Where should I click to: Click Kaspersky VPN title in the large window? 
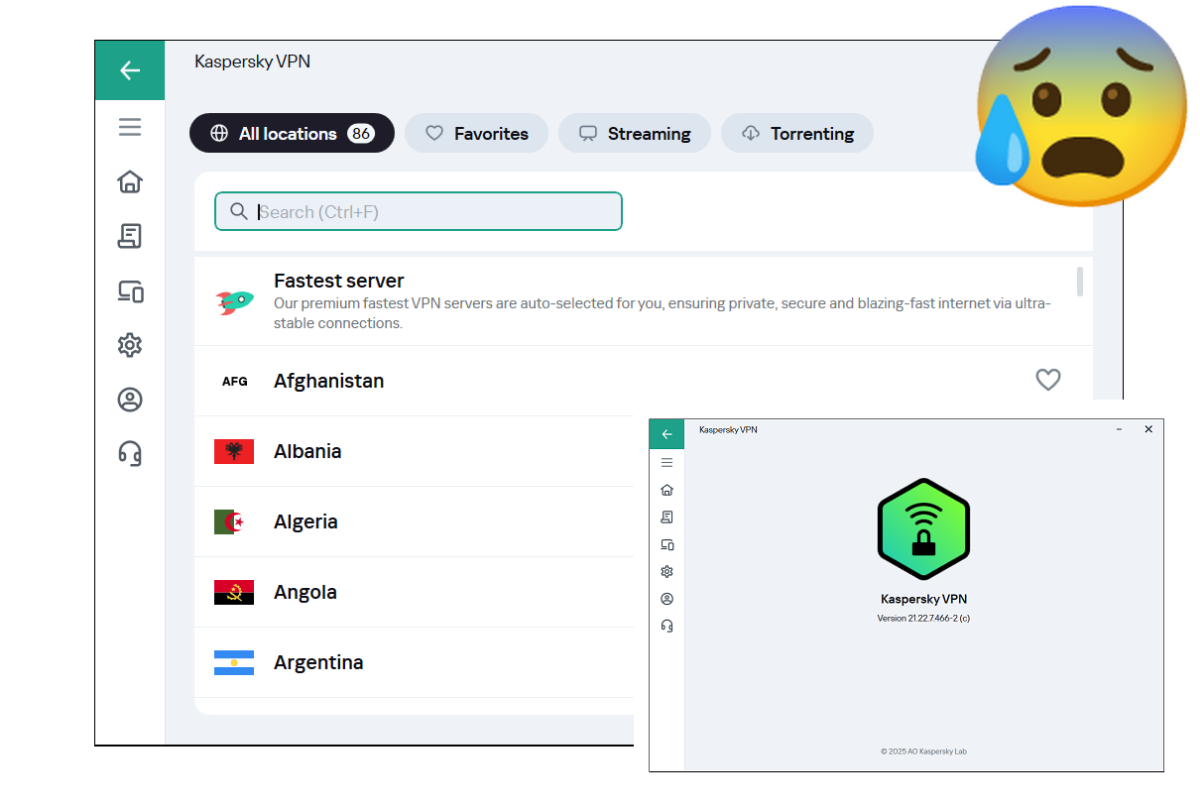(252, 61)
